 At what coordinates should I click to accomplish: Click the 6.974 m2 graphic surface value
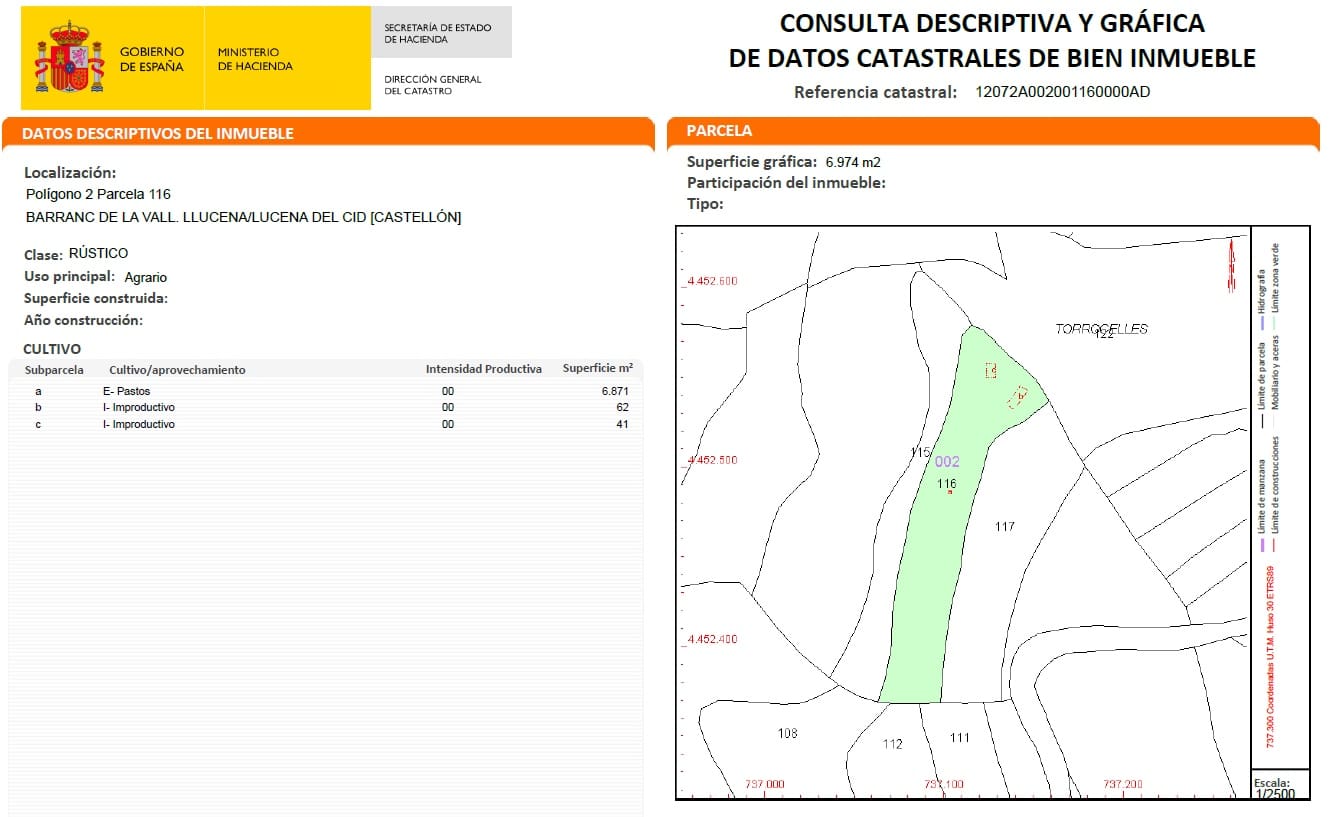pos(853,162)
